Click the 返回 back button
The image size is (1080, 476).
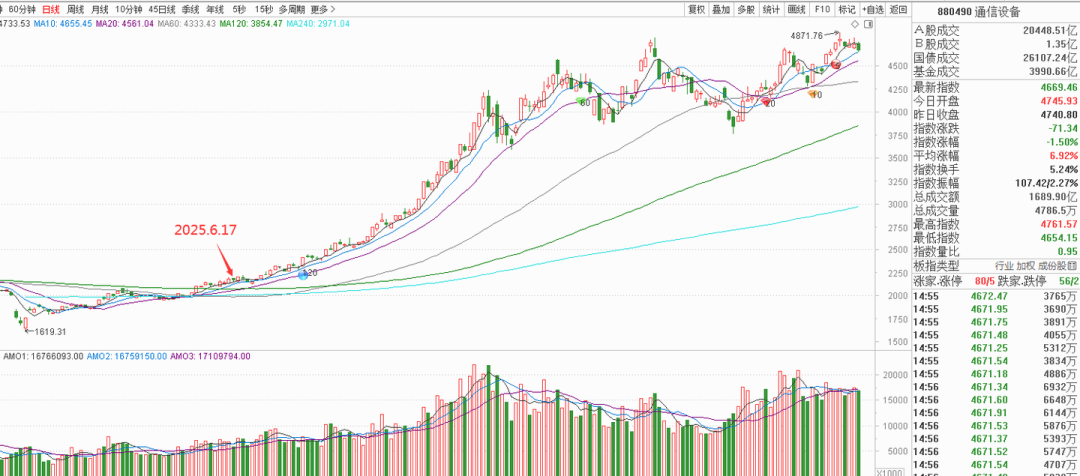point(898,10)
